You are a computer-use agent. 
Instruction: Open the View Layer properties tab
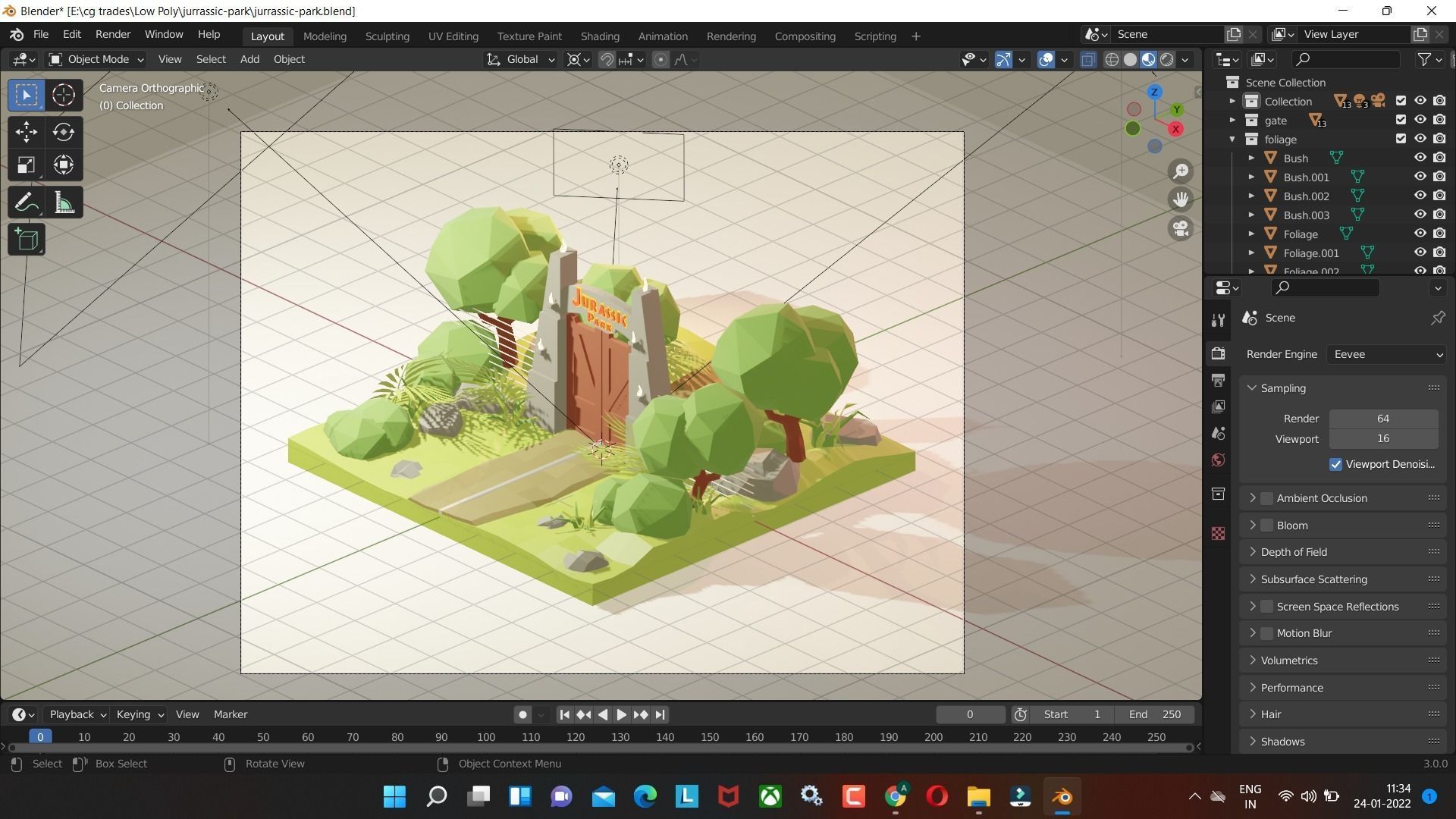1219,406
